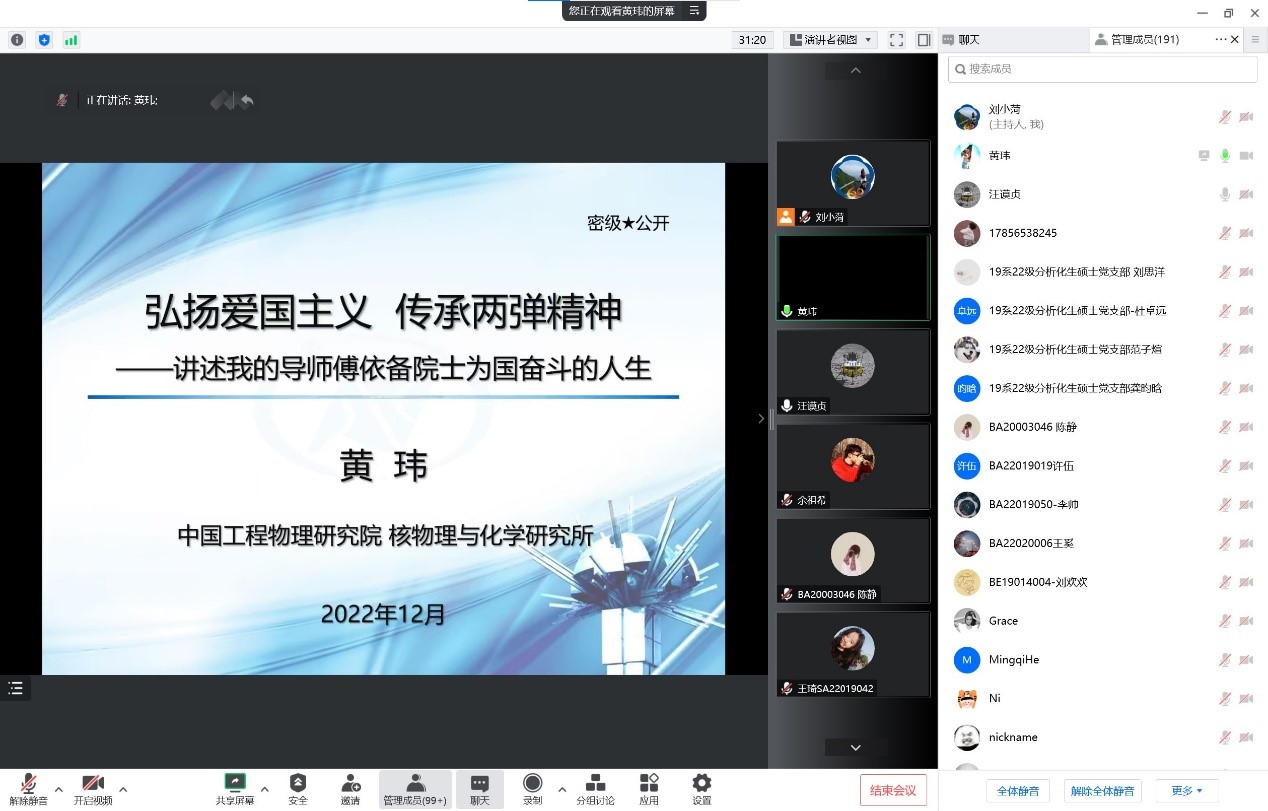1268x811 pixels.
Task: Turn on camera with 开启视频 button
Action: coord(92,788)
